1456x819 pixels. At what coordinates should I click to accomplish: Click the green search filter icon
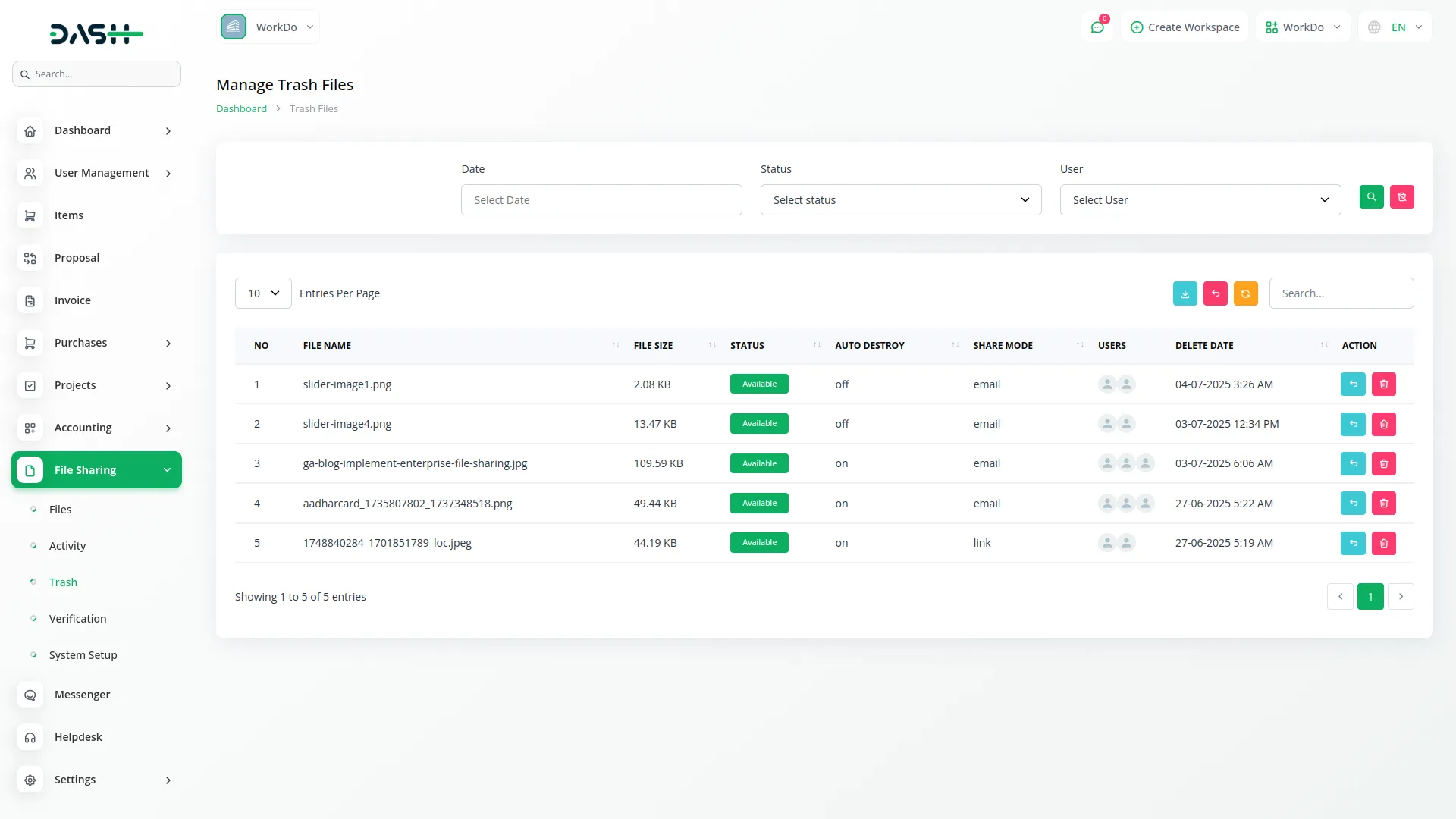[1372, 197]
